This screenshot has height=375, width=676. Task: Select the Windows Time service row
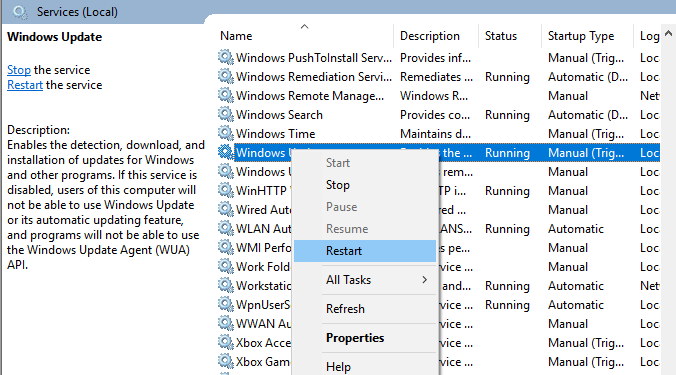[x=438, y=133]
